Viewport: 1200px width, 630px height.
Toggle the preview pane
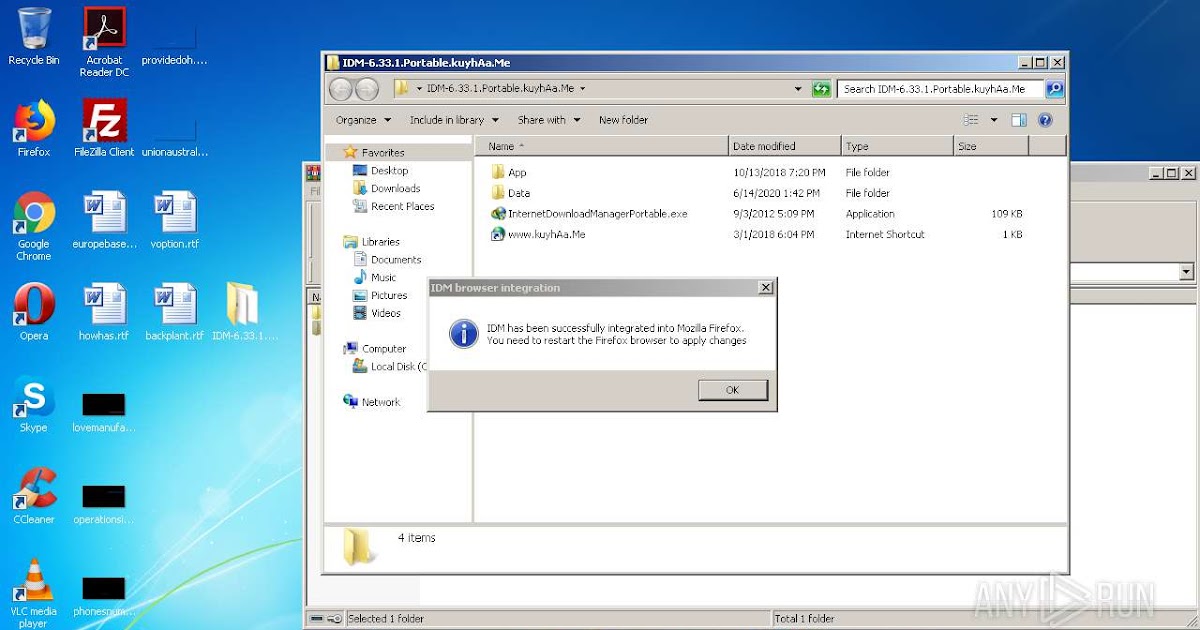1019,120
